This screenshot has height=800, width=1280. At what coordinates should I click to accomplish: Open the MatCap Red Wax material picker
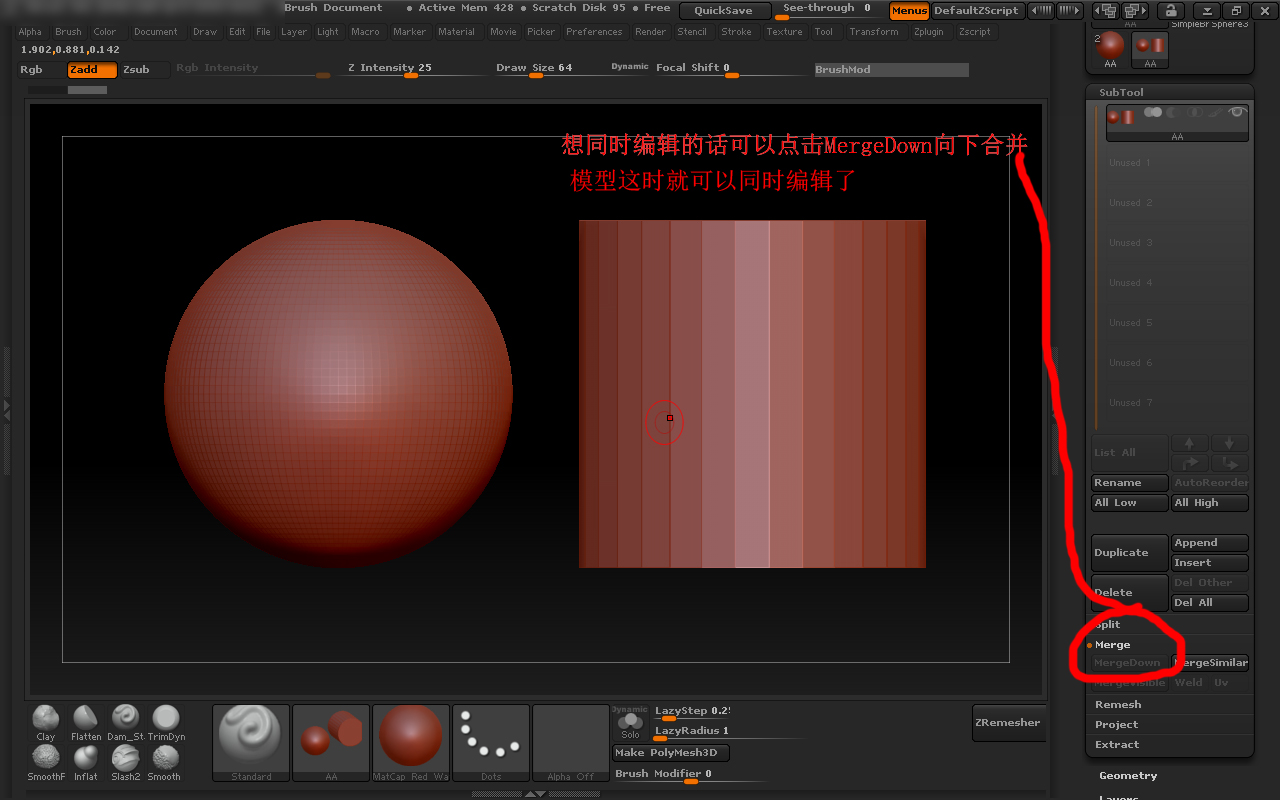click(x=411, y=743)
